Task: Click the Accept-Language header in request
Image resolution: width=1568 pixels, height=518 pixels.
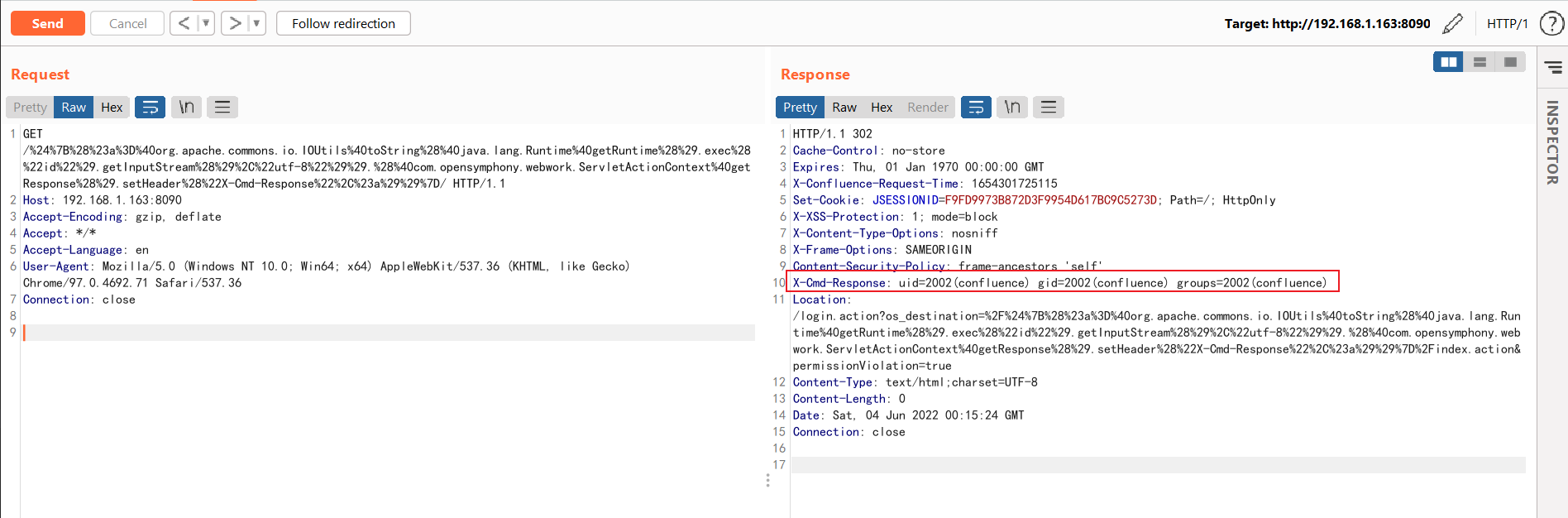Action: coord(86,250)
